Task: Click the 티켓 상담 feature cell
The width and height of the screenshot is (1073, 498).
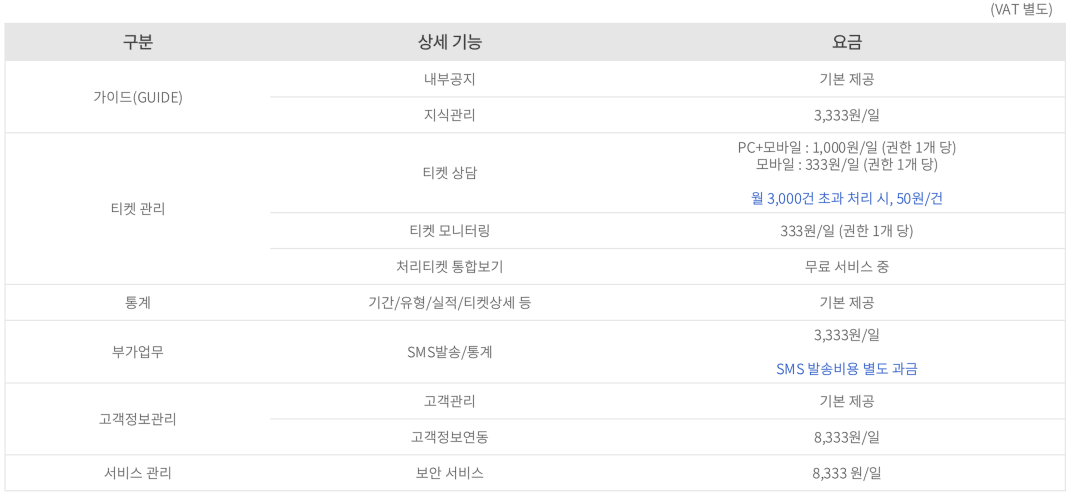Action: point(450,173)
